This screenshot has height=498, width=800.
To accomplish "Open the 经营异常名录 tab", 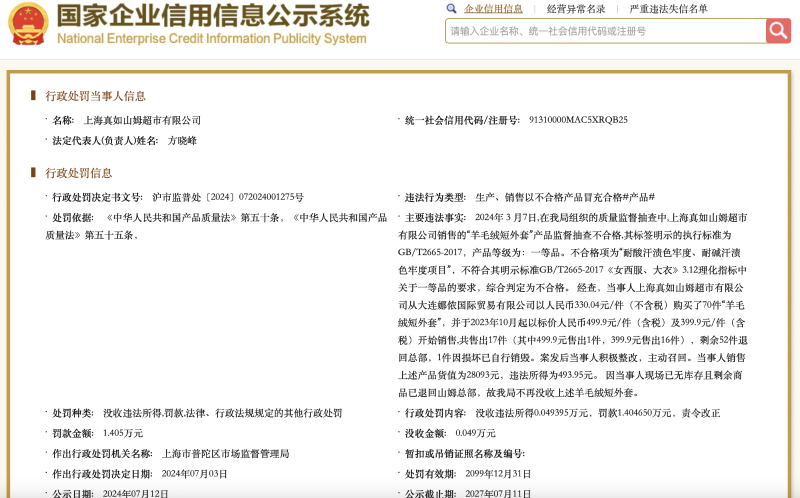I will click(576, 9).
